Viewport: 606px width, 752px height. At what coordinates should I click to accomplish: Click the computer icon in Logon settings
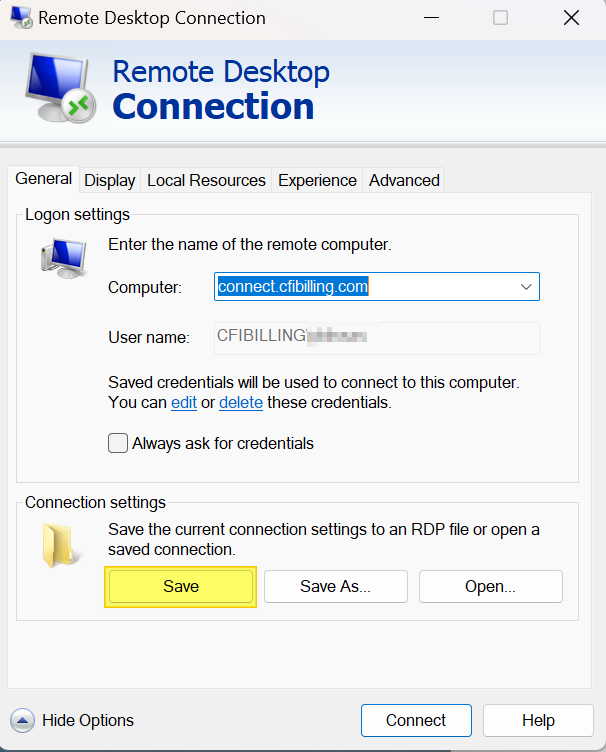[x=64, y=258]
